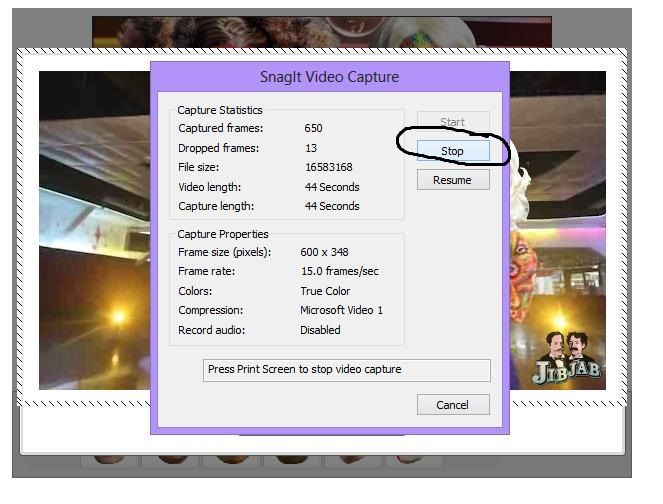Image resolution: width=663 pixels, height=504 pixels.
Task: Click the greyed-out Start button
Action: [453, 122]
